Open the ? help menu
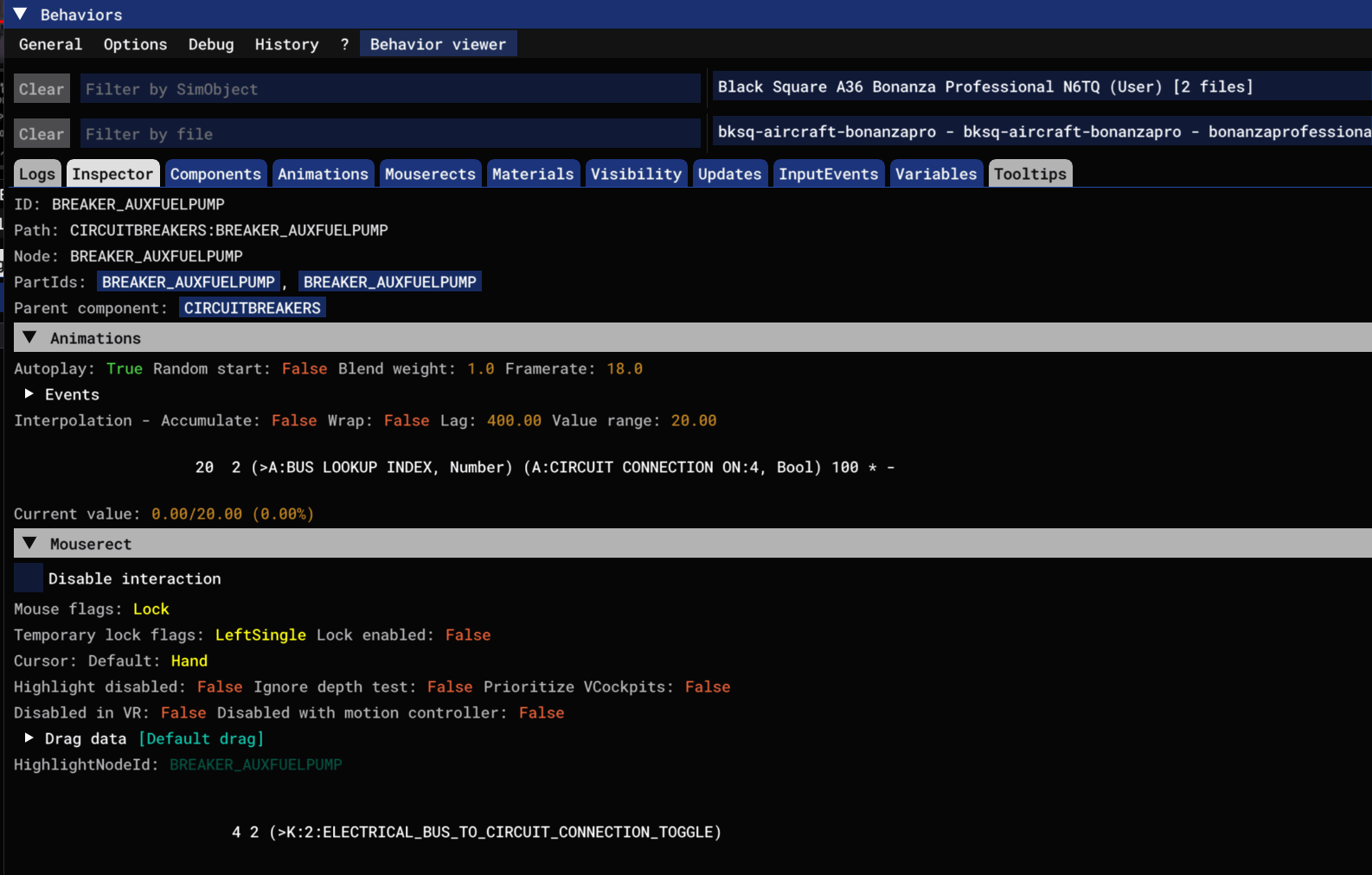 pos(344,44)
